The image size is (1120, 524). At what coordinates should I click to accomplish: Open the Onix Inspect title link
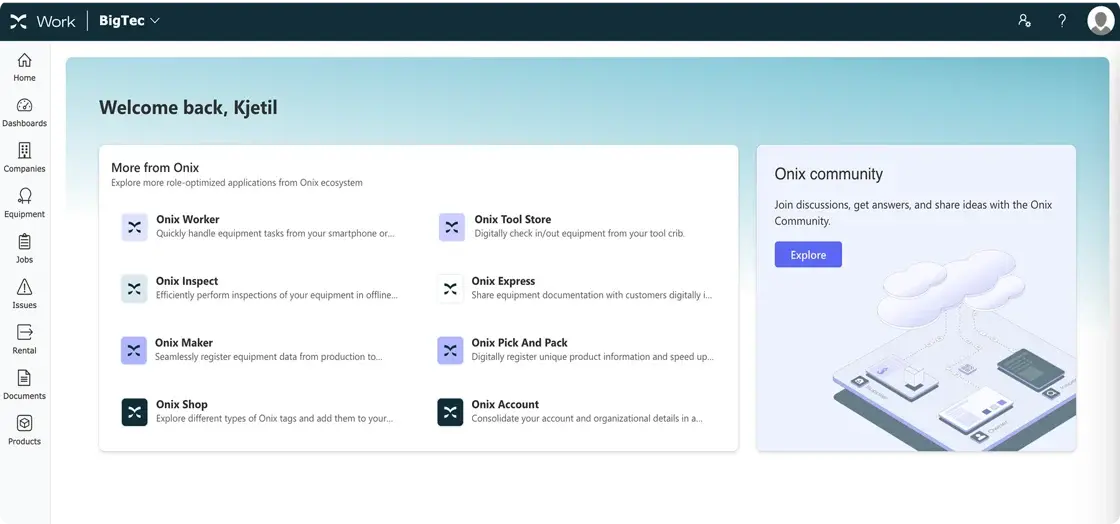pos(187,281)
